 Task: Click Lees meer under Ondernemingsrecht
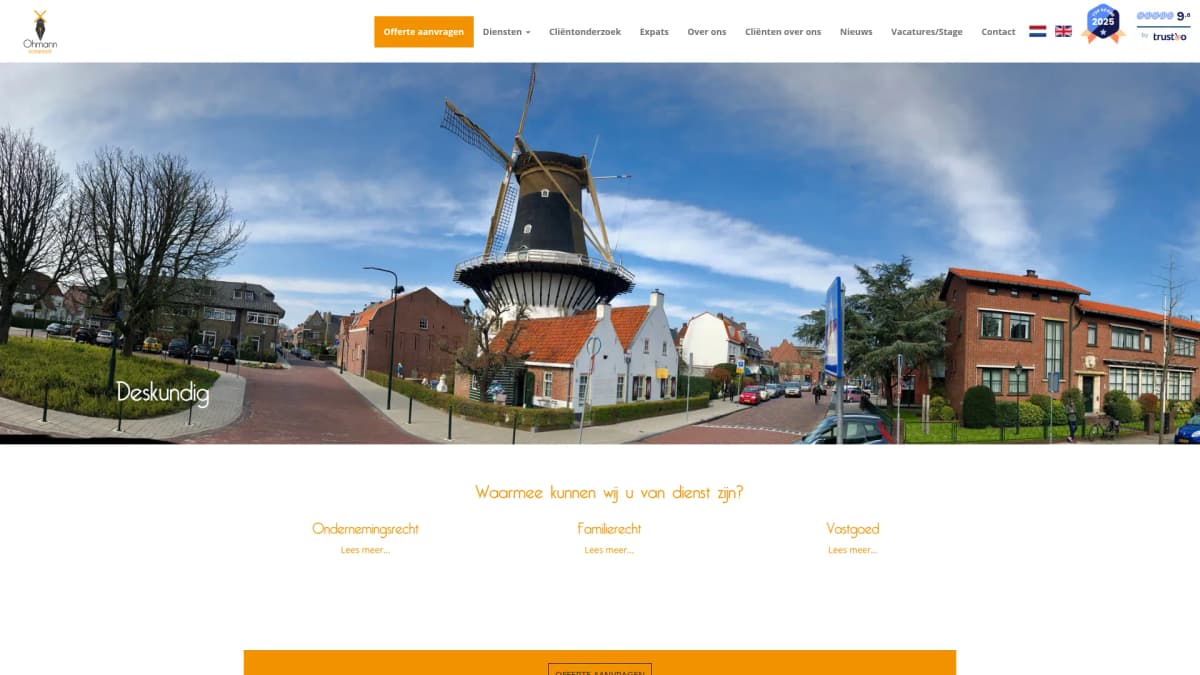click(x=366, y=549)
